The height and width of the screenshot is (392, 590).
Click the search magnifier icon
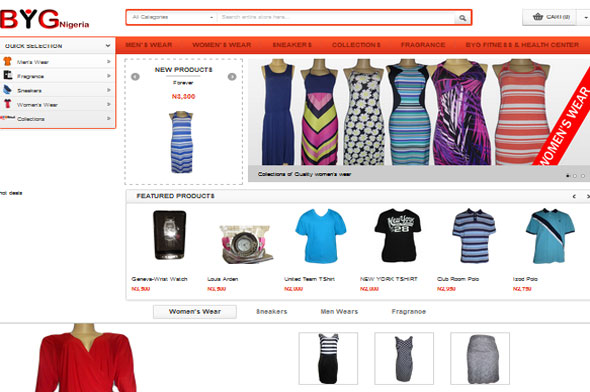click(462, 18)
